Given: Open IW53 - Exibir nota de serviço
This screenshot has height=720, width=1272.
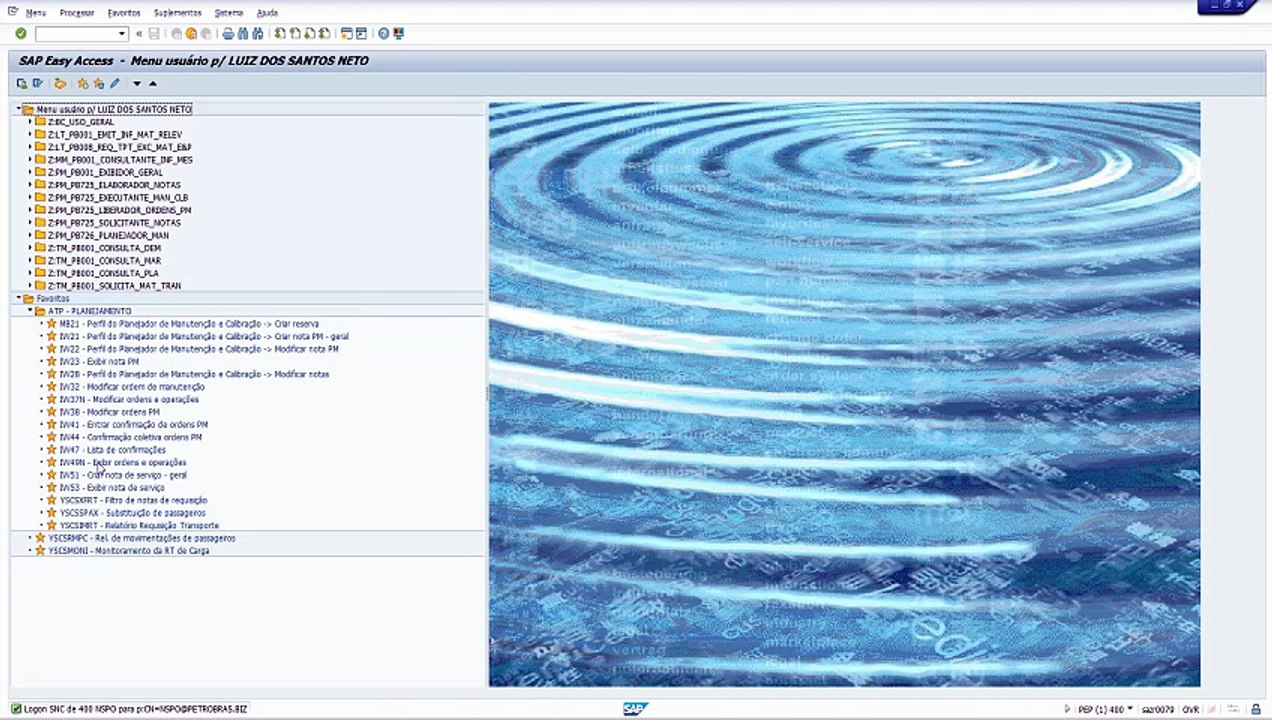Looking at the screenshot, I should [x=110, y=488].
